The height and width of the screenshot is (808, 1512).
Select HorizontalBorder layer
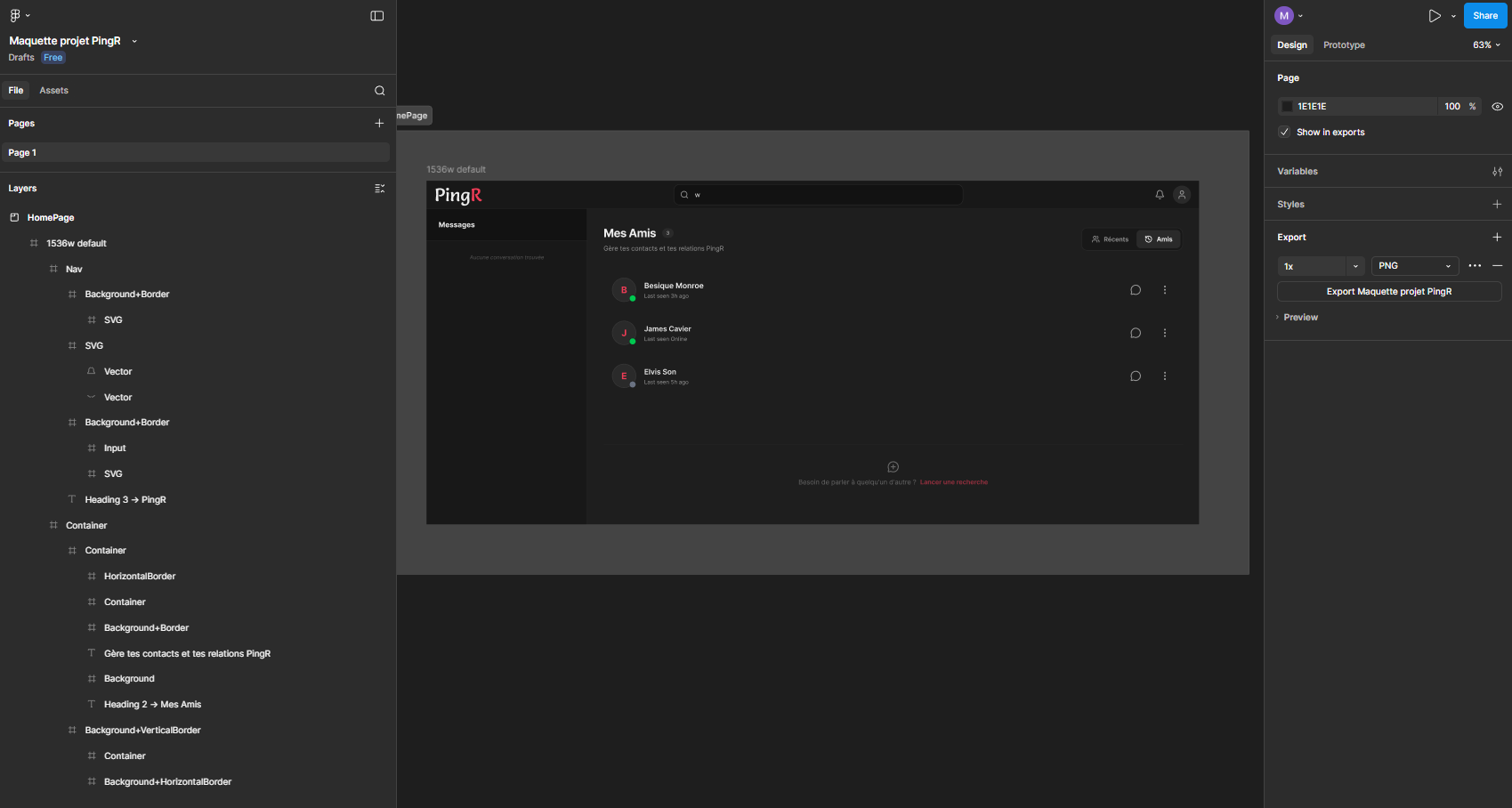pos(140,577)
